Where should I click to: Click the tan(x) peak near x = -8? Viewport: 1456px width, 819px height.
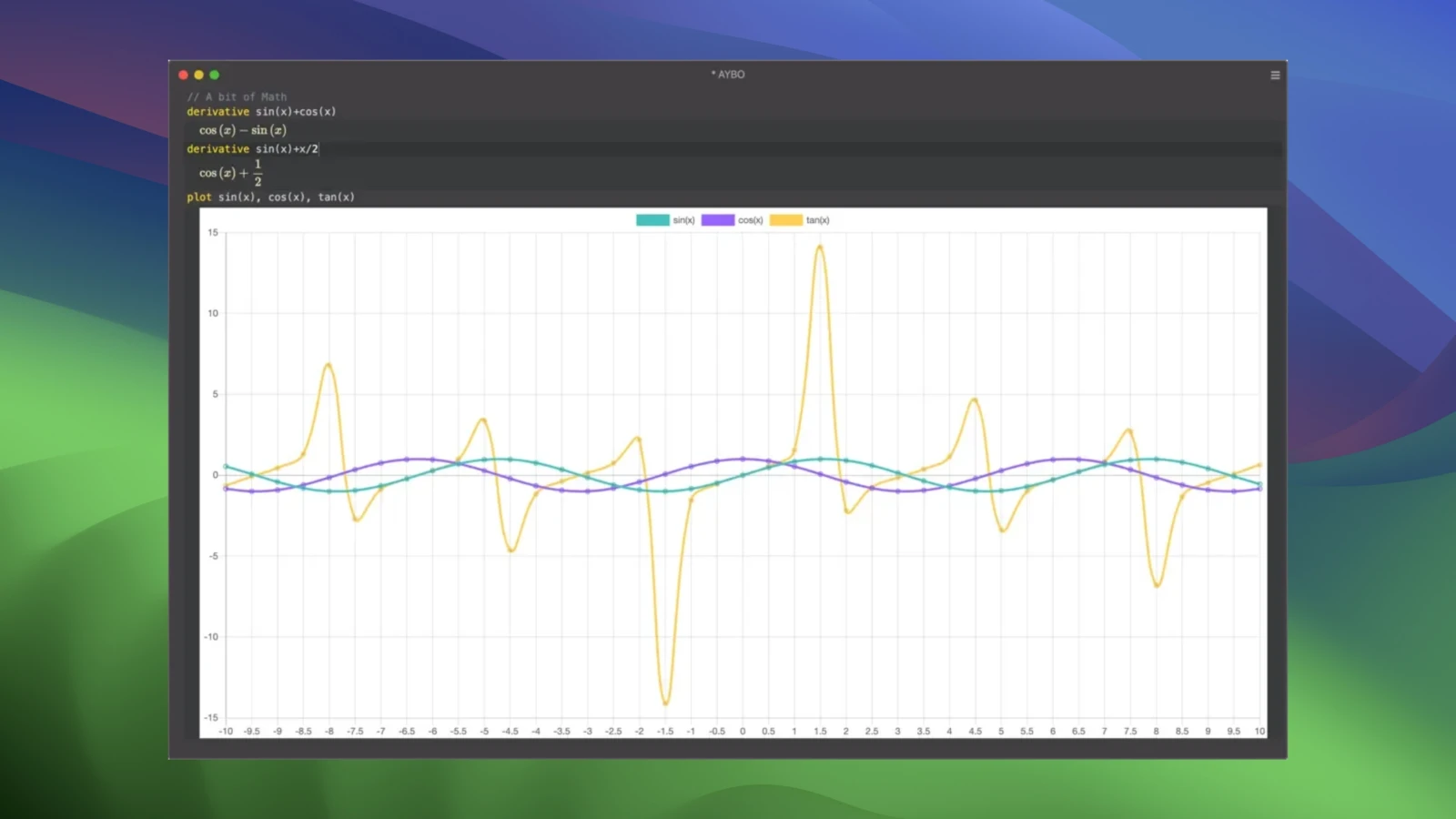[329, 365]
